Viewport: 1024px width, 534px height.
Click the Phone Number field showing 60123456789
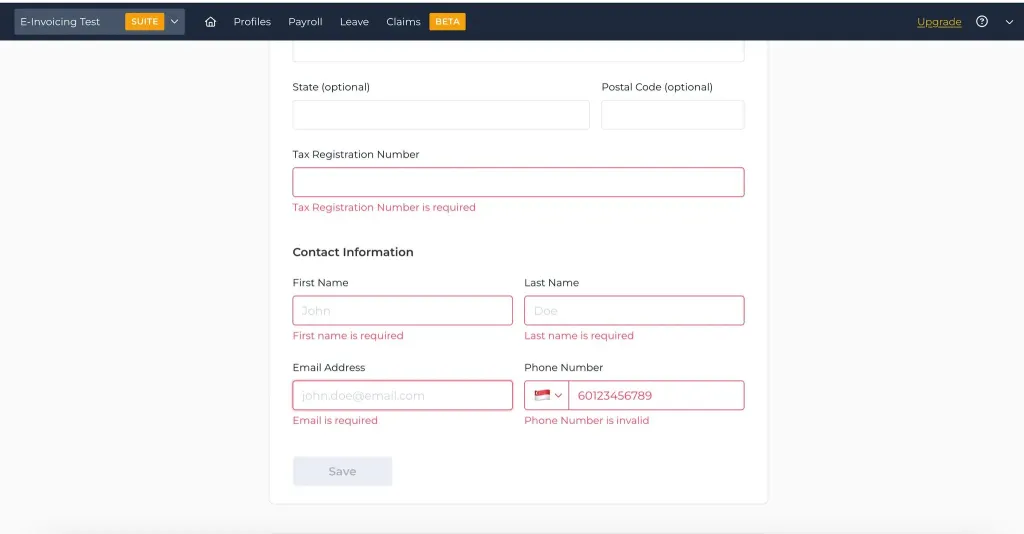click(x=656, y=395)
